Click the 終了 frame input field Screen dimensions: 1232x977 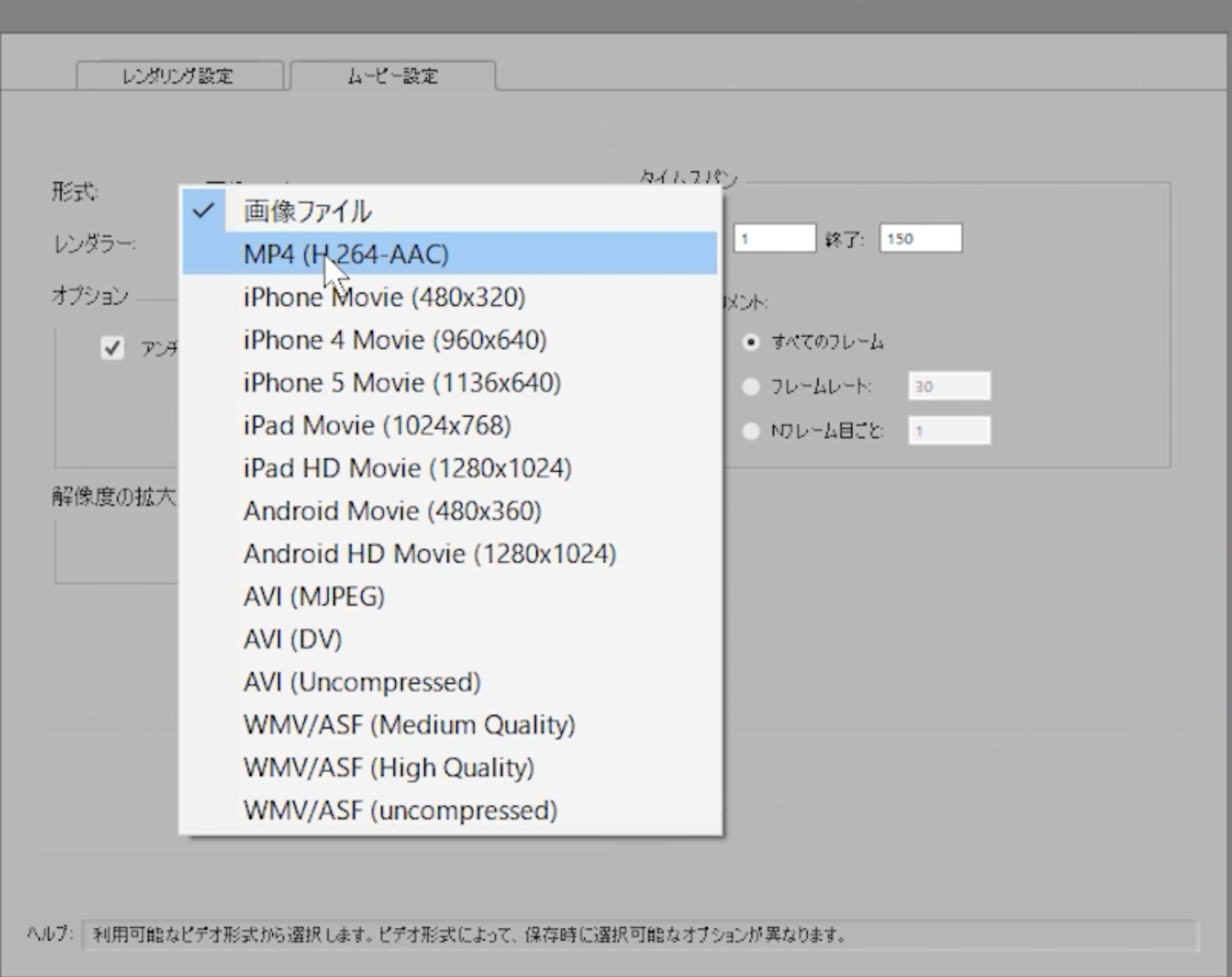coord(920,238)
